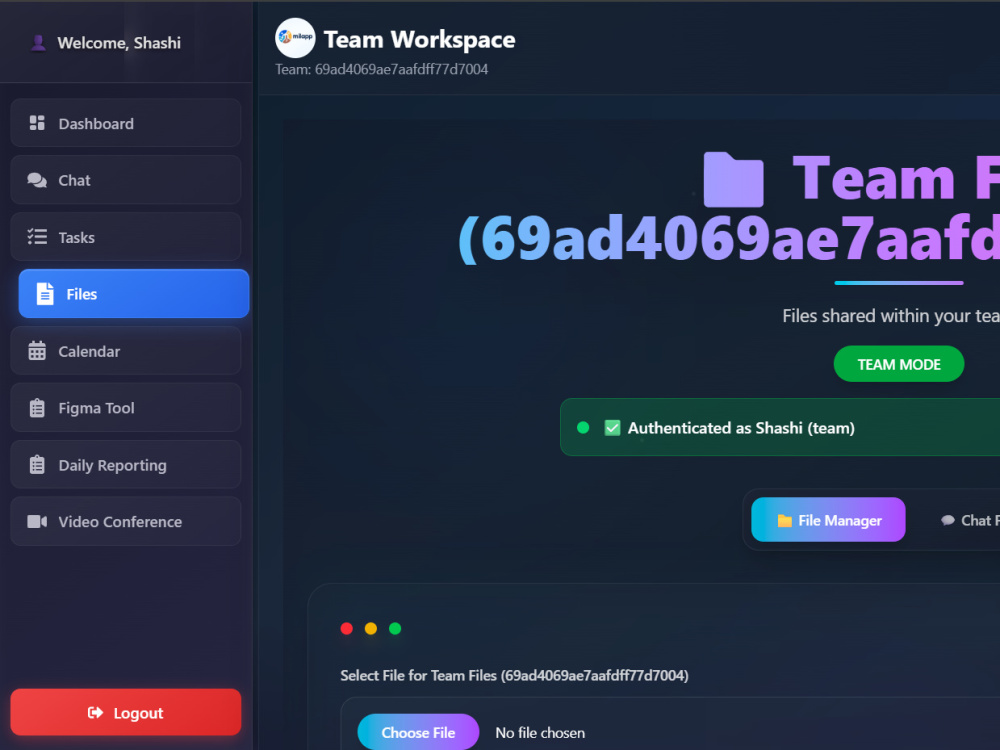Viewport: 1000px width, 750px height.
Task: Go to the Tasks page
Action: pyautogui.click(x=126, y=237)
